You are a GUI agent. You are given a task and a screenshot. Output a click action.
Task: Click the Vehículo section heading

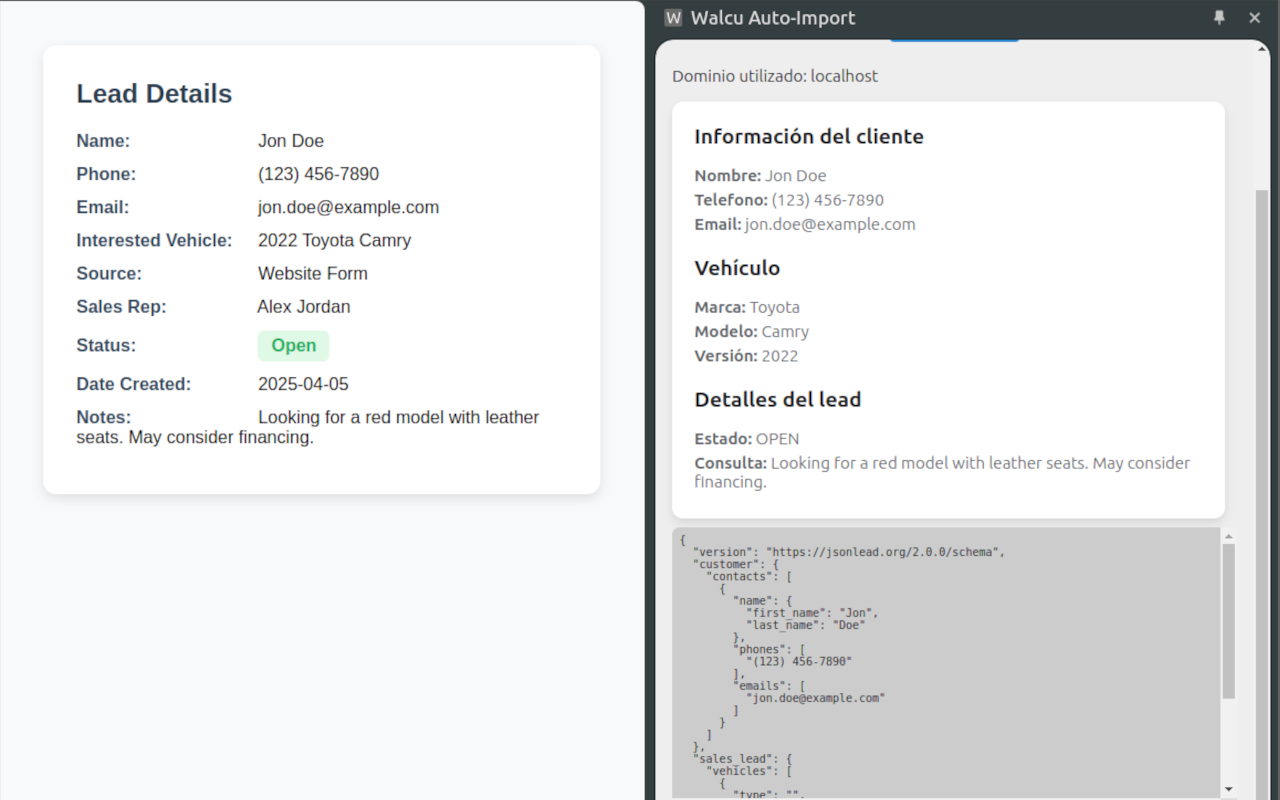(x=737, y=268)
